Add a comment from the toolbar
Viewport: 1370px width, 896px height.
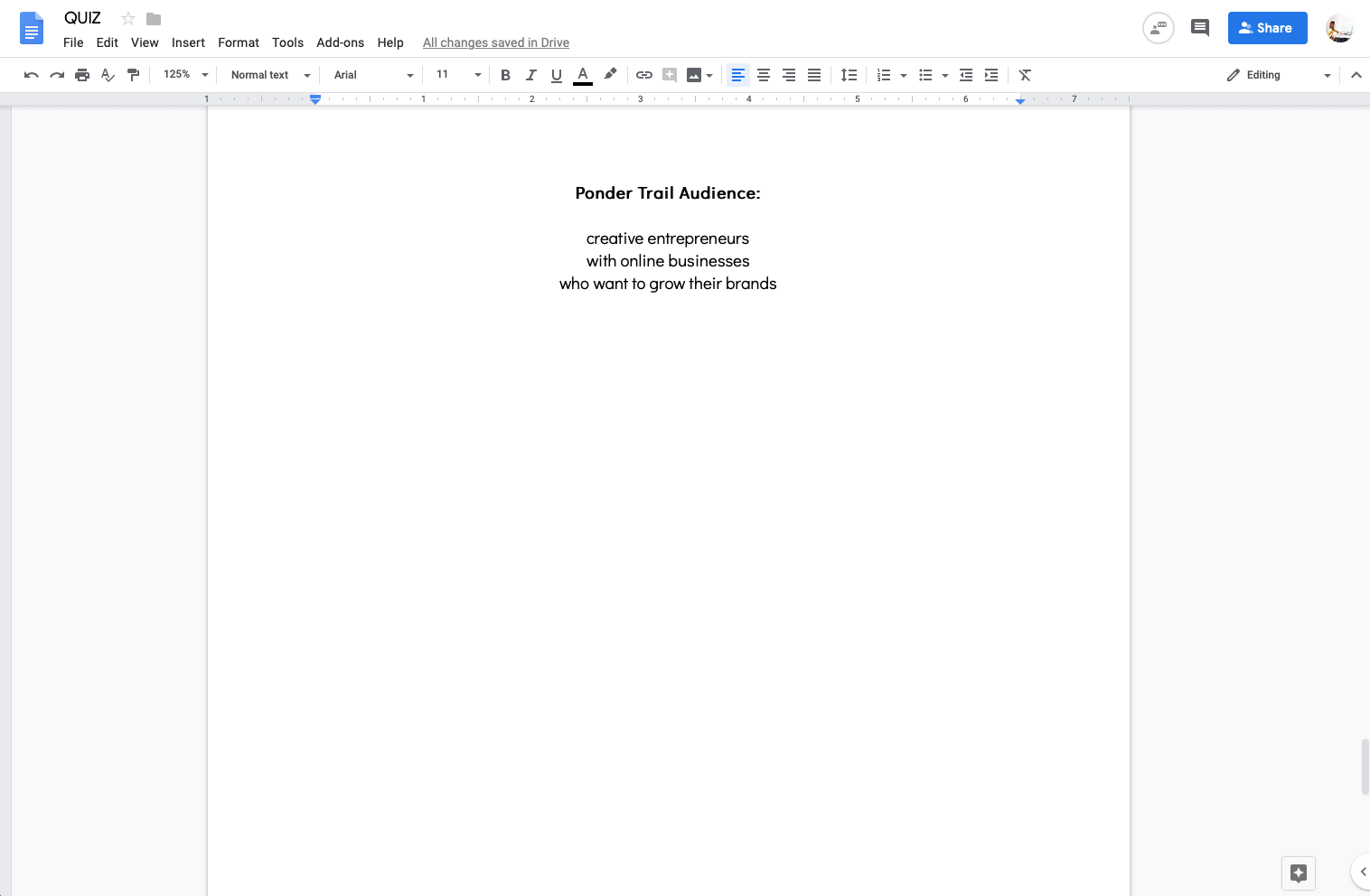pyautogui.click(x=670, y=75)
